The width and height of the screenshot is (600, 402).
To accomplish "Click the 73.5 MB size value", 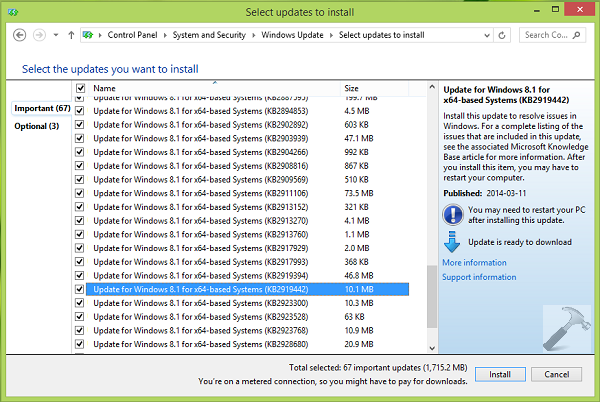I will coord(359,194).
